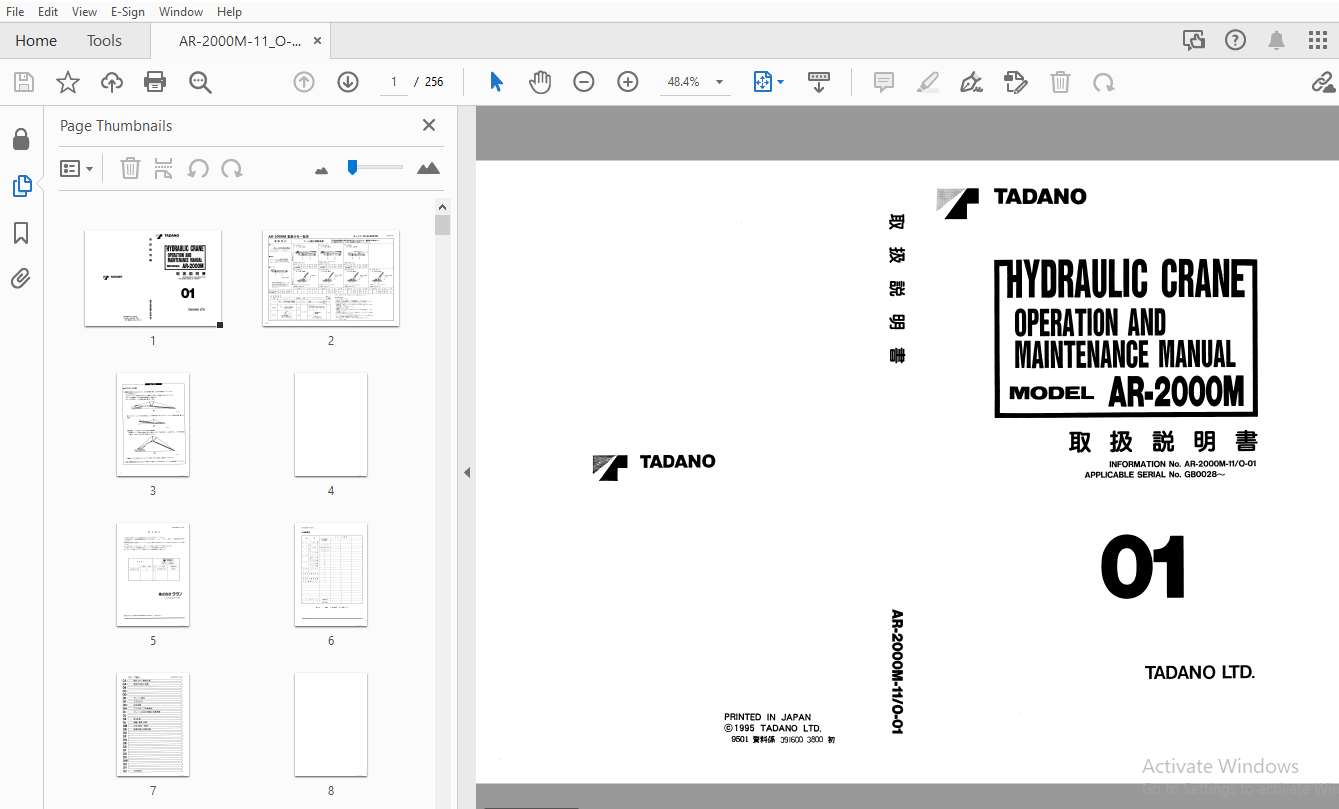Open the notifications bell
Image resolution: width=1339 pixels, height=809 pixels.
click(1277, 40)
